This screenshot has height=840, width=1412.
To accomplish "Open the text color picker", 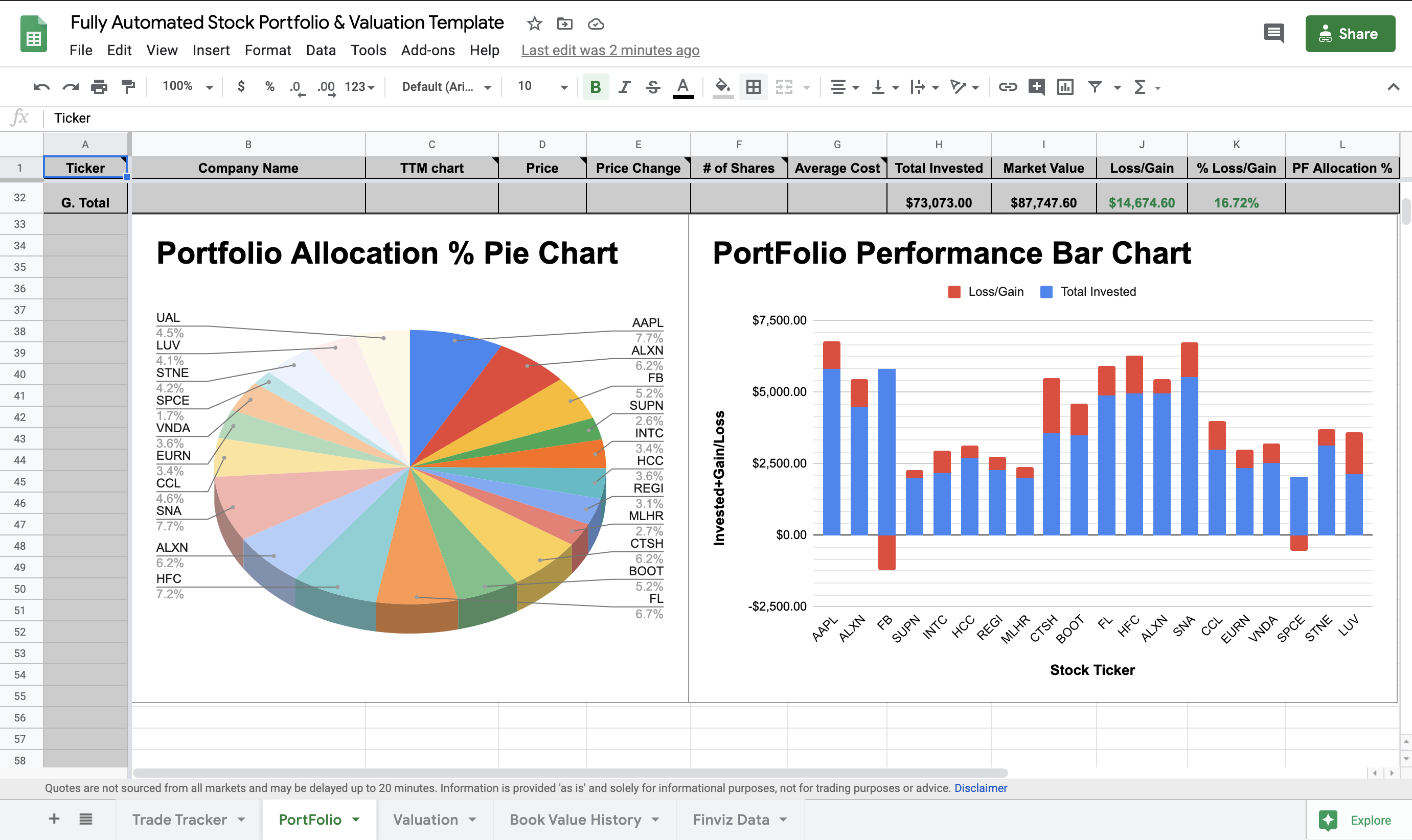I will [684, 87].
